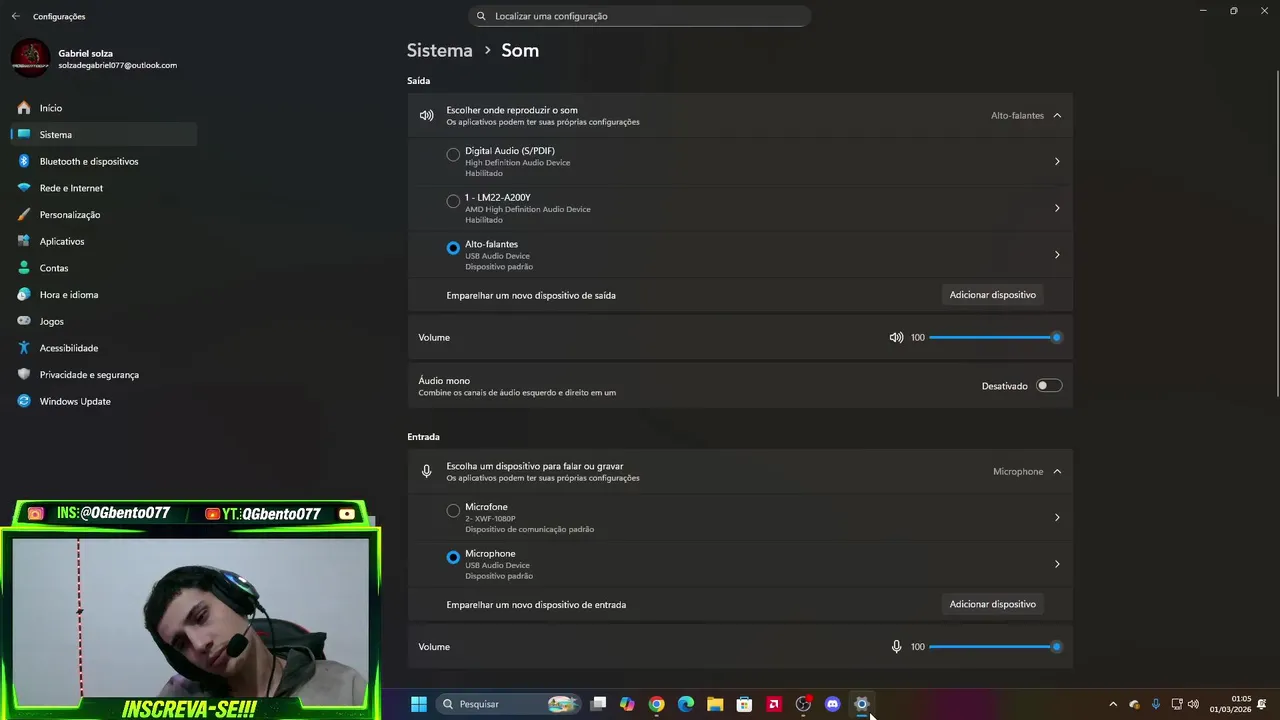1280x720 pixels.
Task: Click the Sistema sidebar entry
Action: tap(104, 135)
